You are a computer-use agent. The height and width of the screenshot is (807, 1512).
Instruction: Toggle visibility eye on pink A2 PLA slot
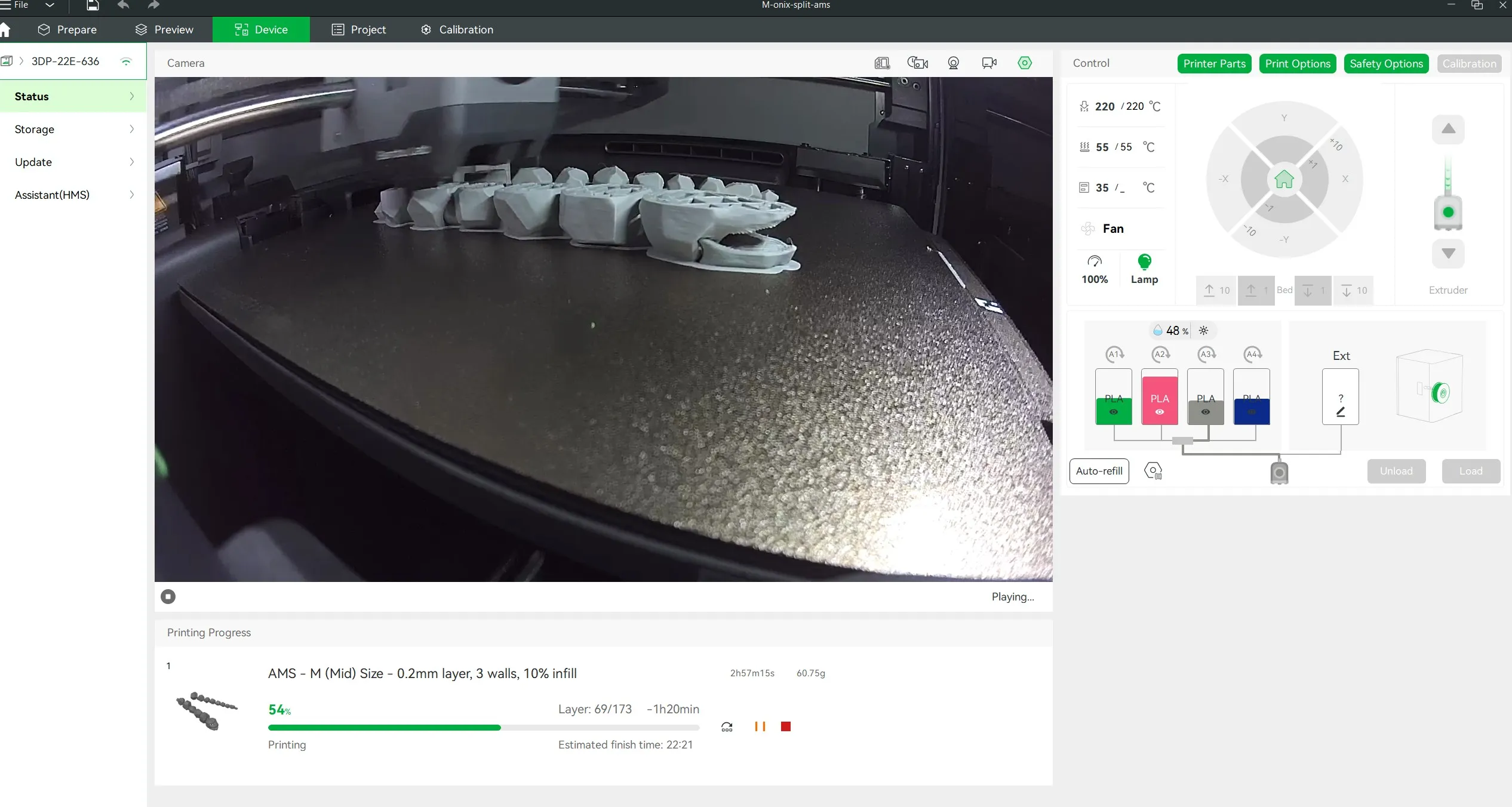click(1160, 412)
